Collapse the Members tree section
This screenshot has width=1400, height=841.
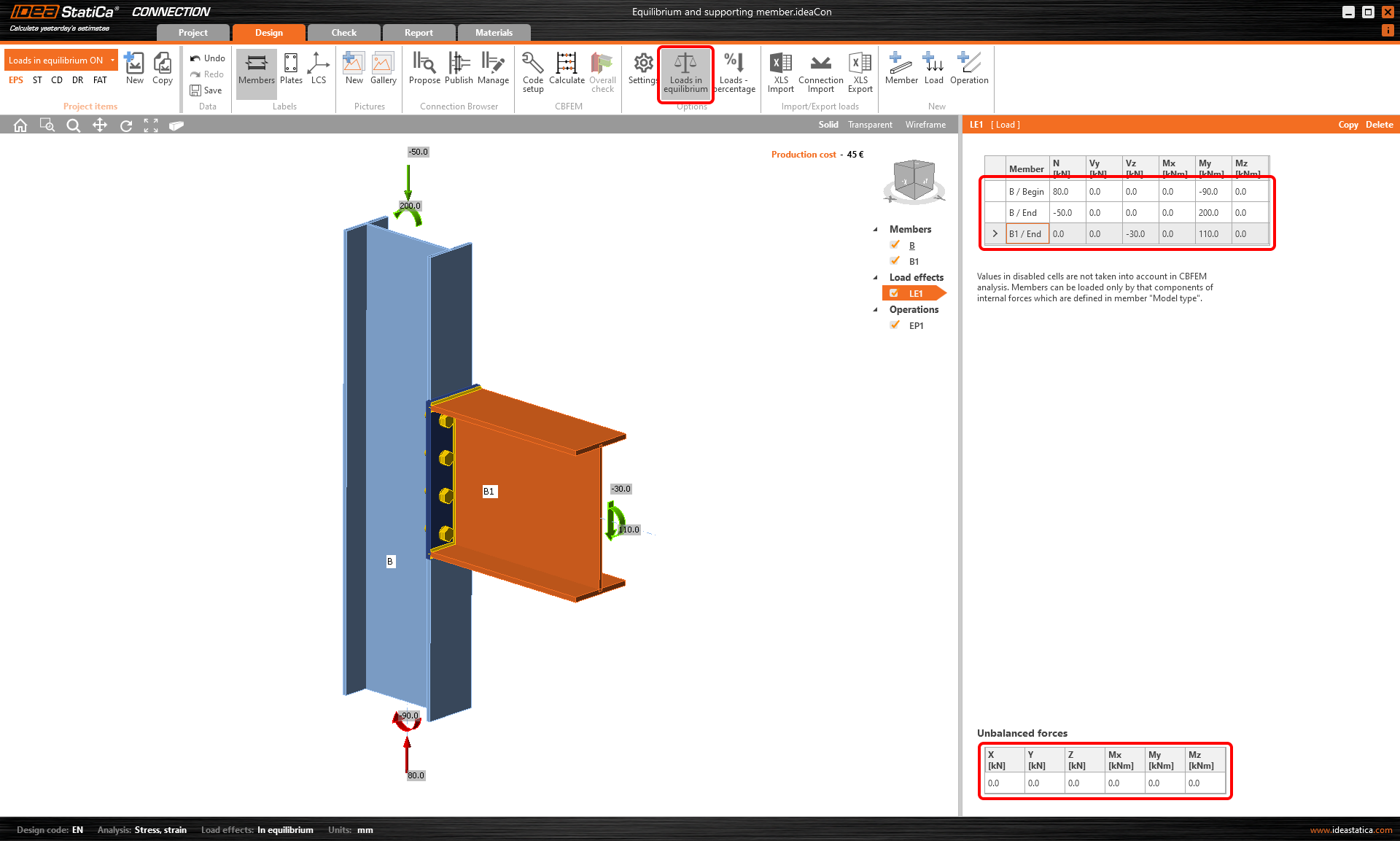876,229
